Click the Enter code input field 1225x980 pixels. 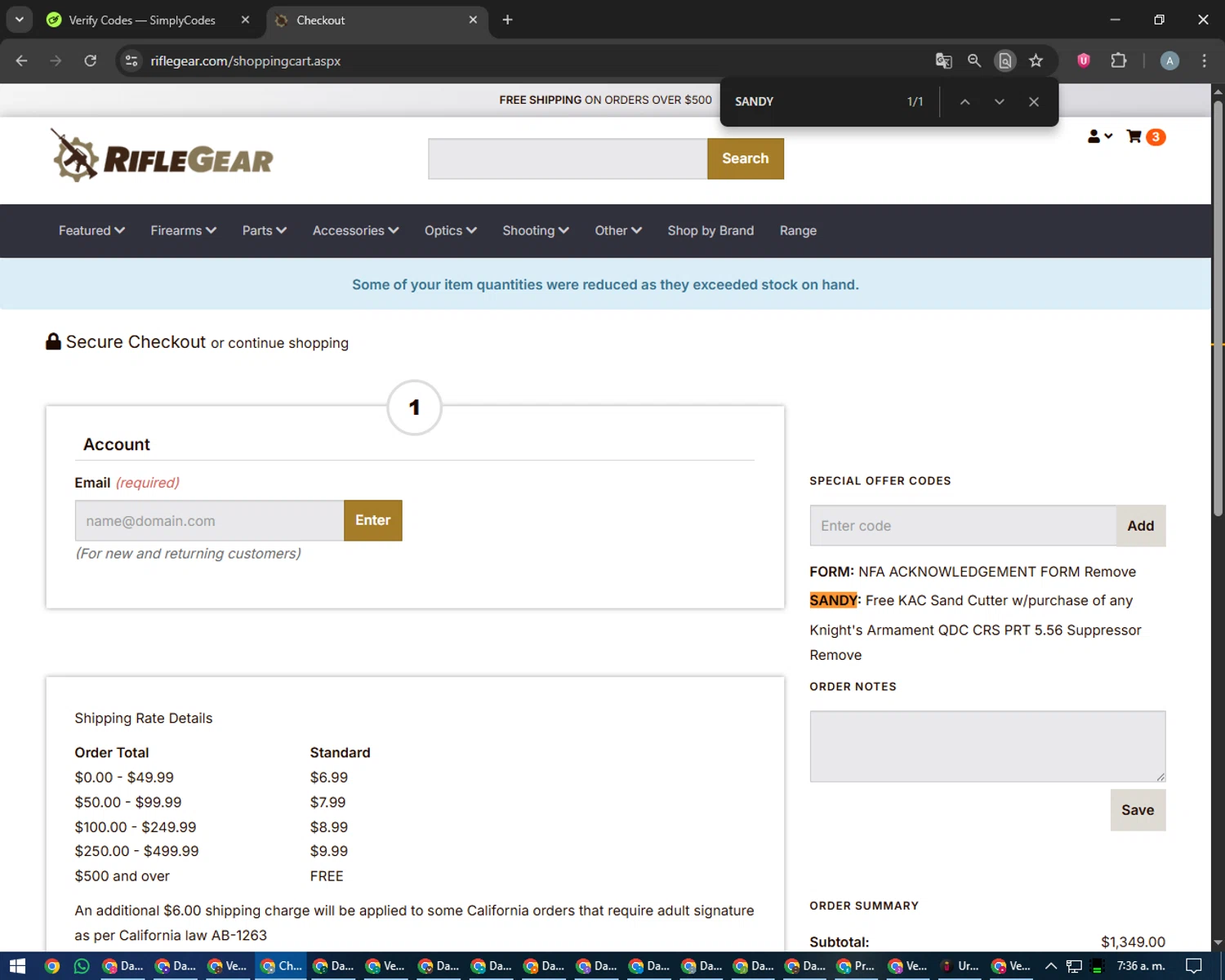(963, 526)
